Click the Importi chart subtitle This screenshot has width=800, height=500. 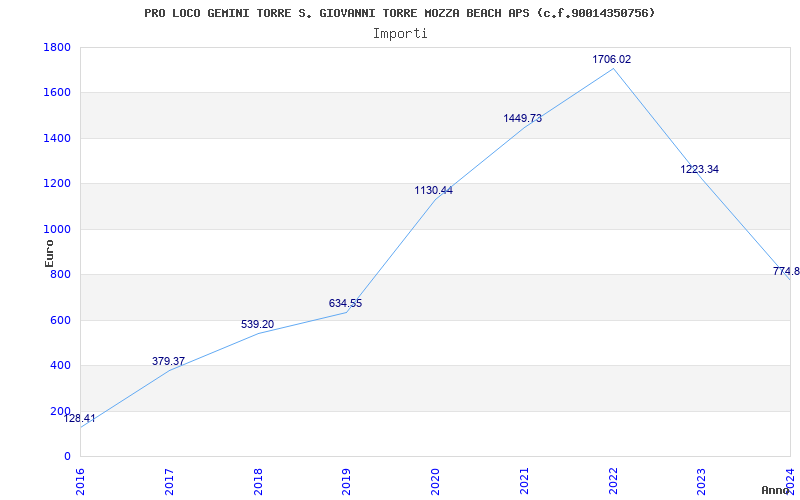[400, 34]
